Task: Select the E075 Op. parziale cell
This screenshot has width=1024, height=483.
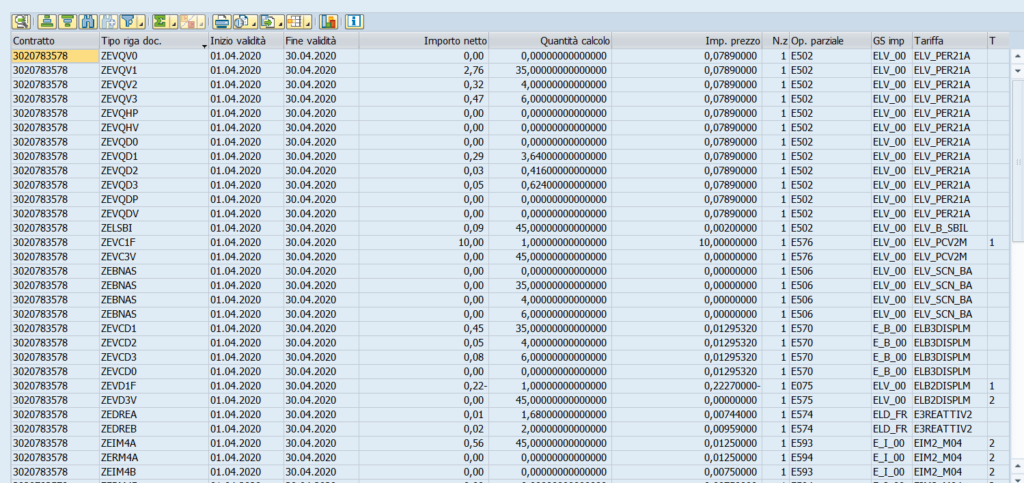Action: [829, 385]
